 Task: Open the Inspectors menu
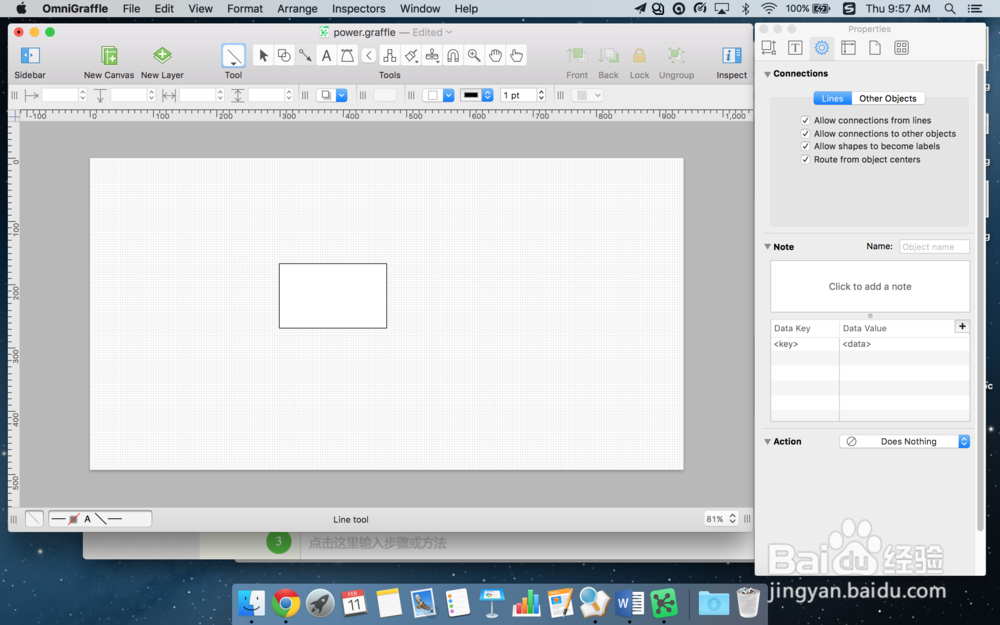(358, 8)
